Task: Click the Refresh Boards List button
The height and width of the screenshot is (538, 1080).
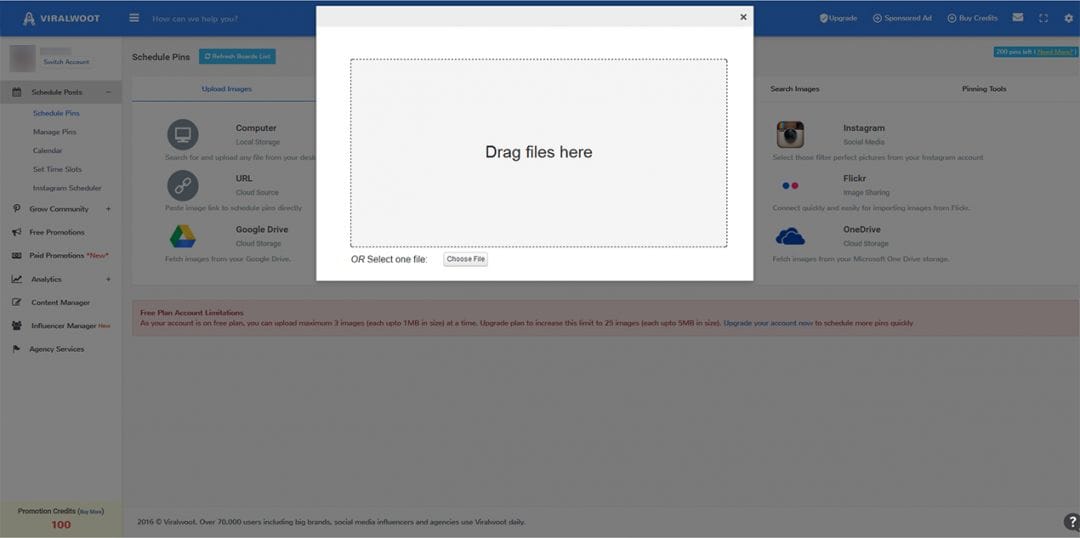Action: [x=238, y=56]
